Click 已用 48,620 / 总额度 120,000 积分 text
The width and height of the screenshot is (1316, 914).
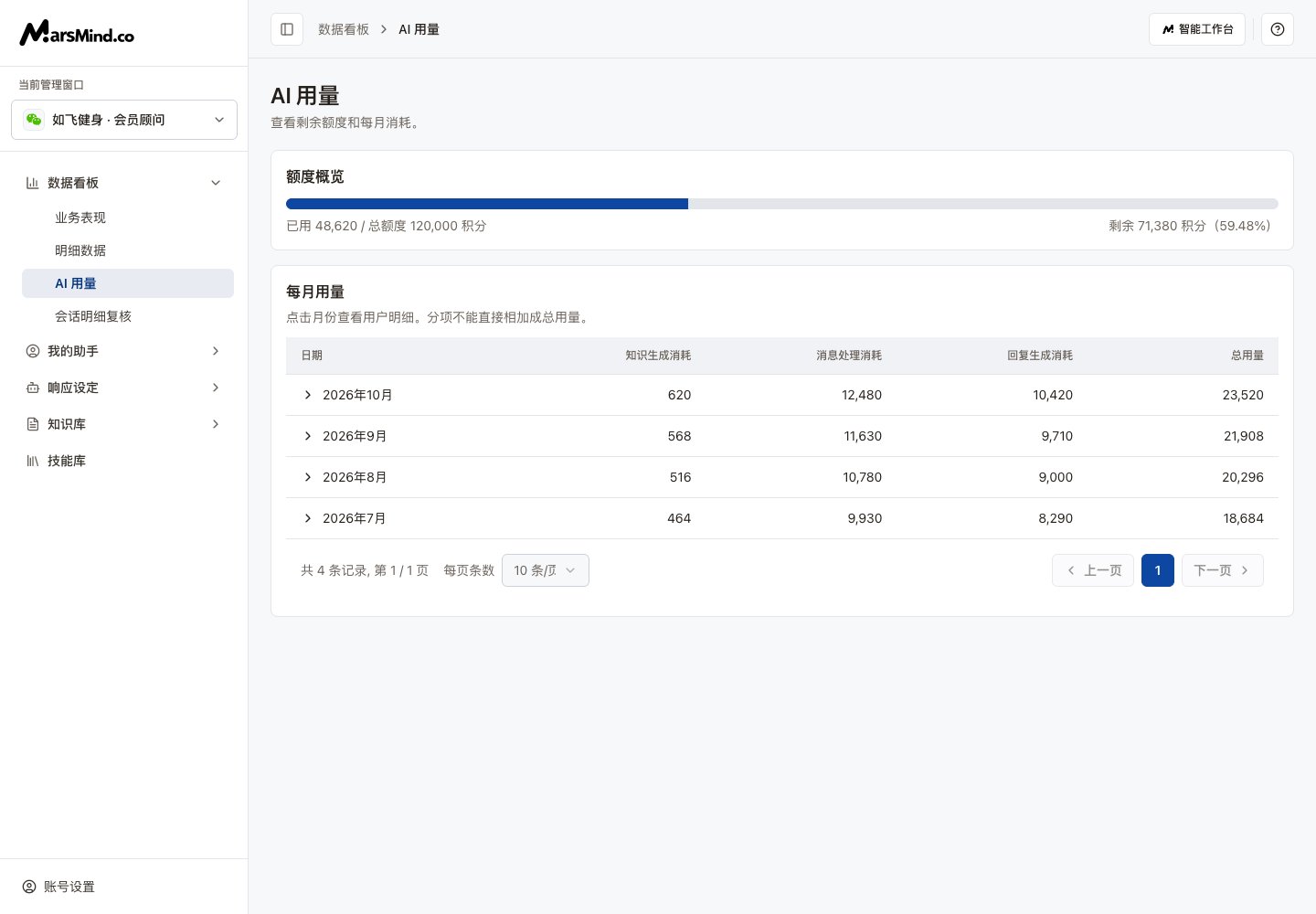(x=387, y=226)
